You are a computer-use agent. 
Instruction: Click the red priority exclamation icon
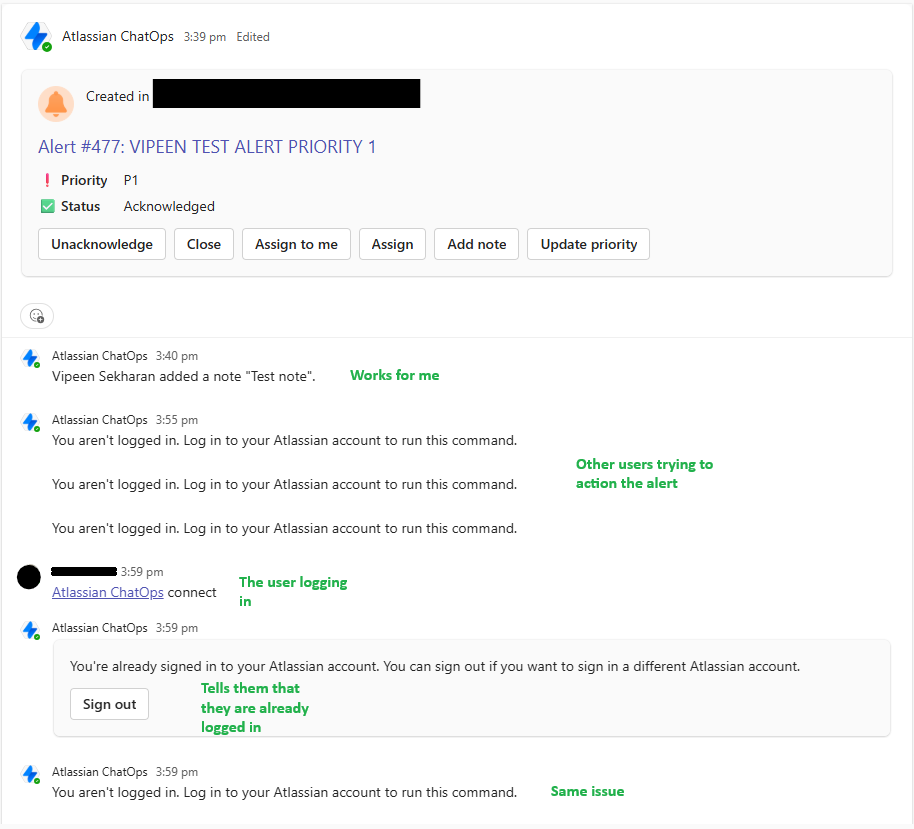pos(47,181)
